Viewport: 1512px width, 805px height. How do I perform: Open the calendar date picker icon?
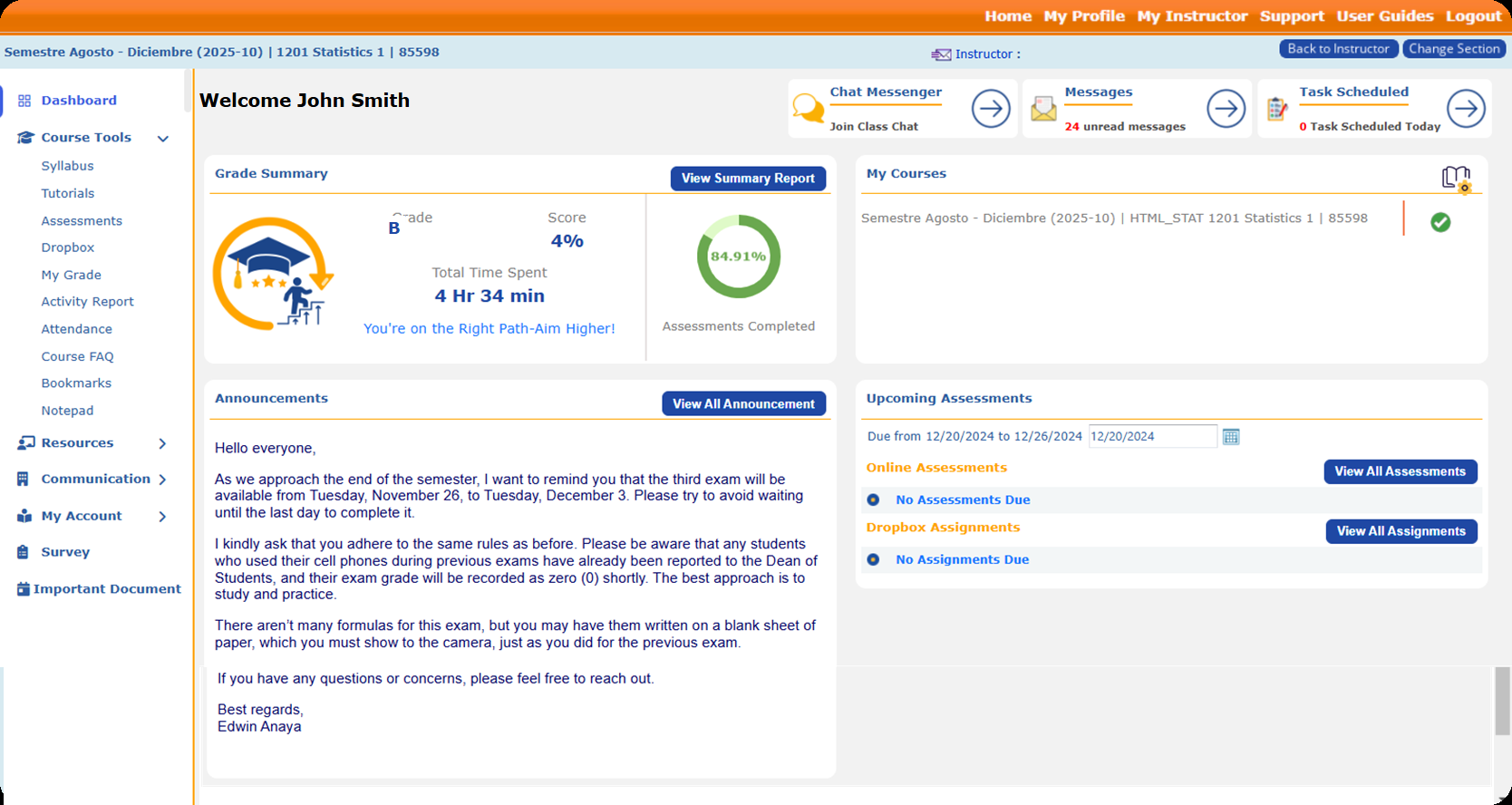click(x=1231, y=437)
